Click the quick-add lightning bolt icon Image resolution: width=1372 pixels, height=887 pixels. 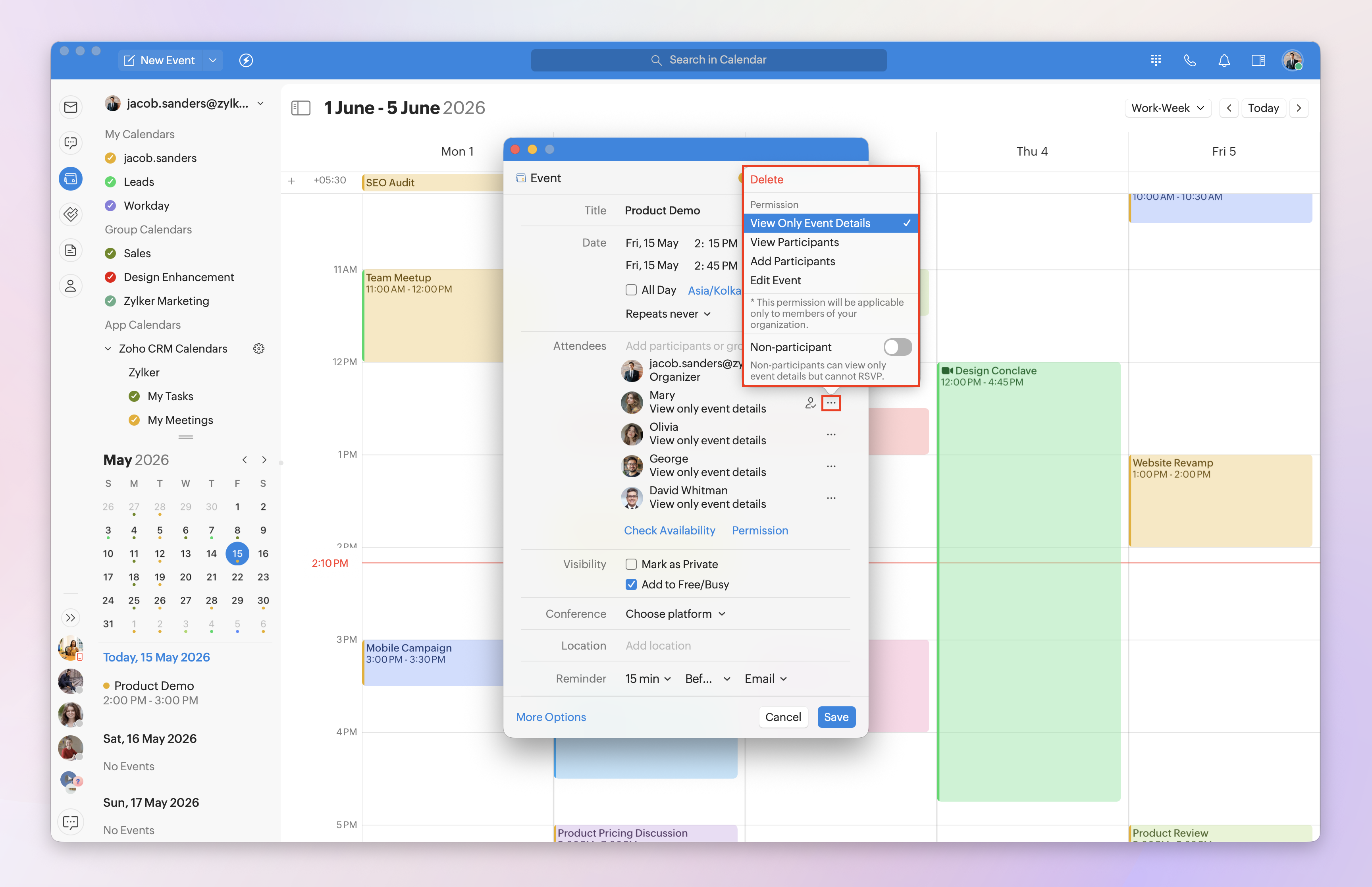pos(246,60)
